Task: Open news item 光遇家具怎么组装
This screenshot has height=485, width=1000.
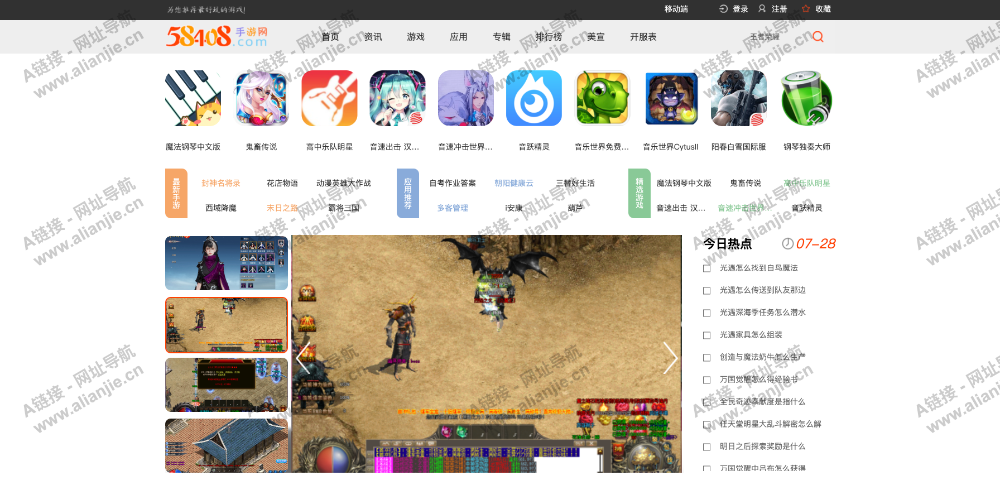Action: coord(751,335)
